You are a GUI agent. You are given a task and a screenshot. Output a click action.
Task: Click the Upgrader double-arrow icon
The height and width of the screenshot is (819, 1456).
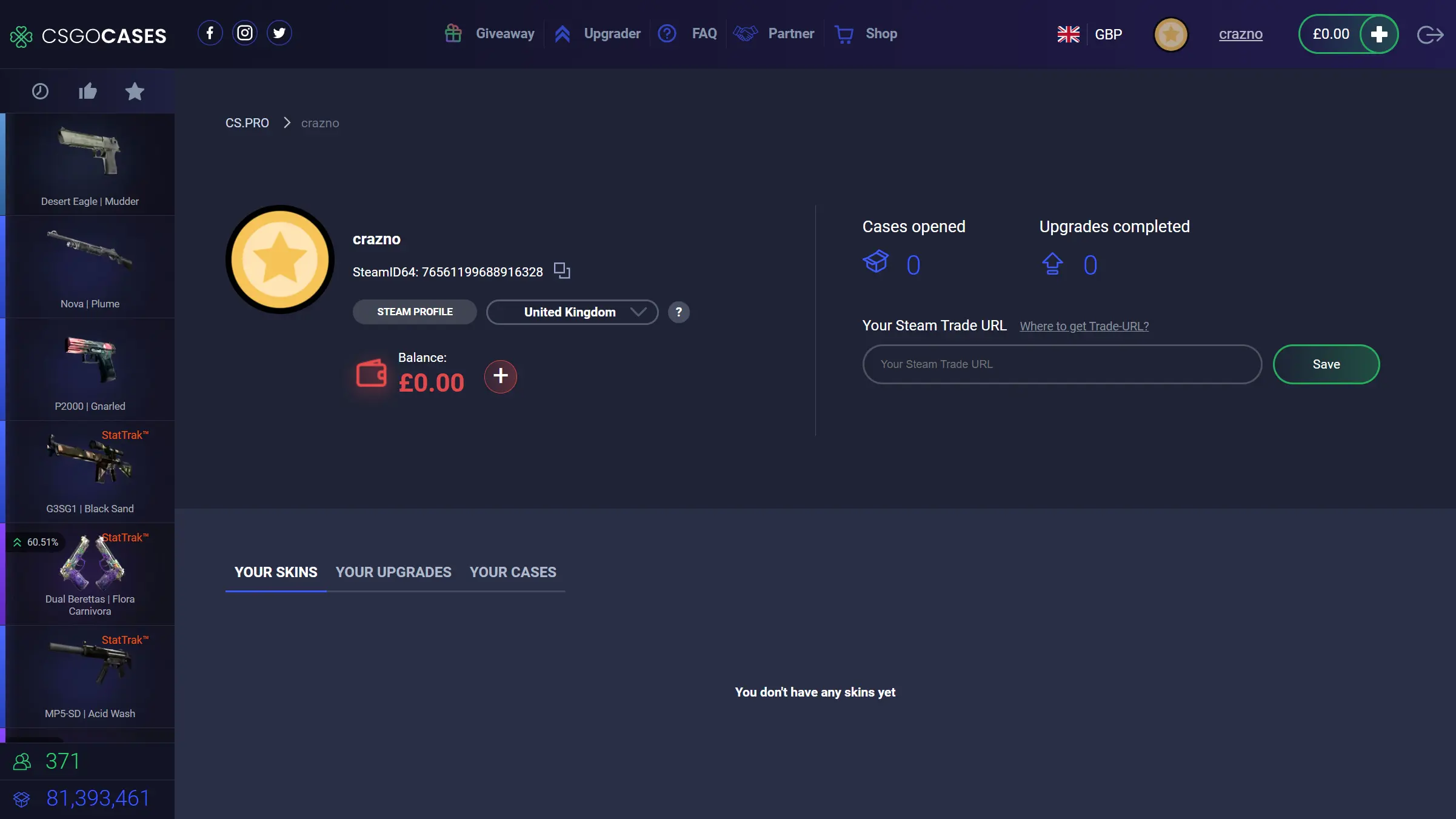point(563,34)
